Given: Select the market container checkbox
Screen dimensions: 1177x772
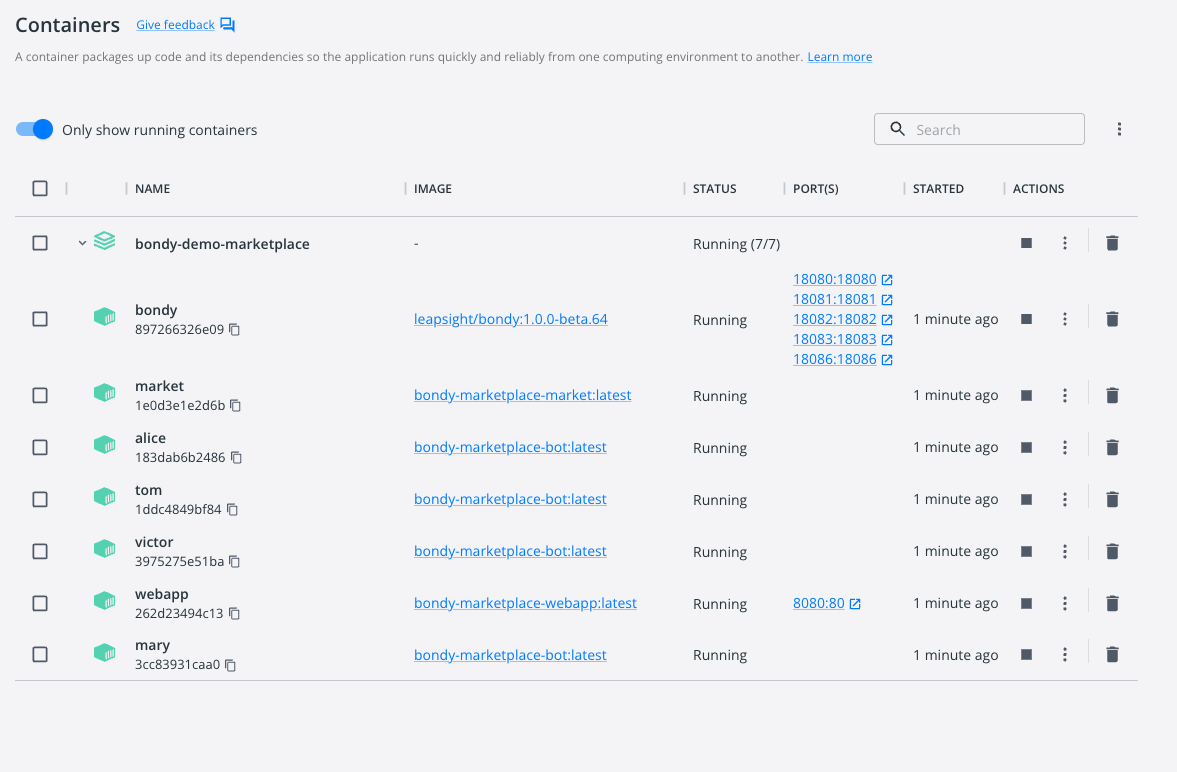Looking at the screenshot, I should [x=40, y=395].
